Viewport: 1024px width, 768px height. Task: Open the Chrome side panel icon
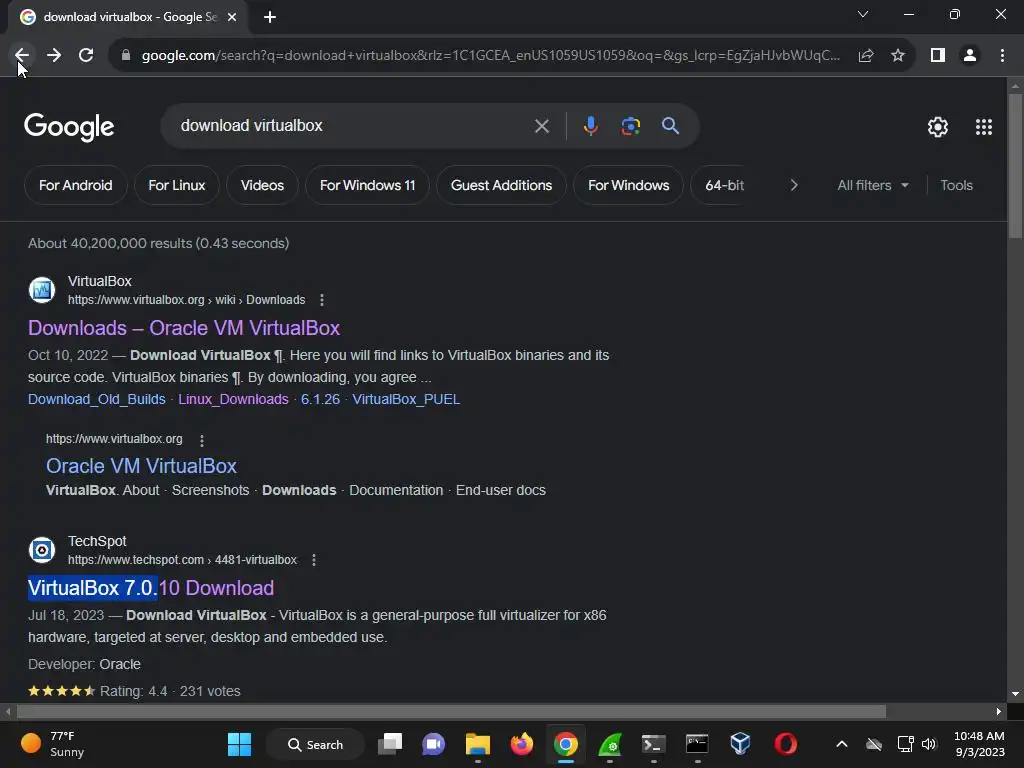pos(938,56)
